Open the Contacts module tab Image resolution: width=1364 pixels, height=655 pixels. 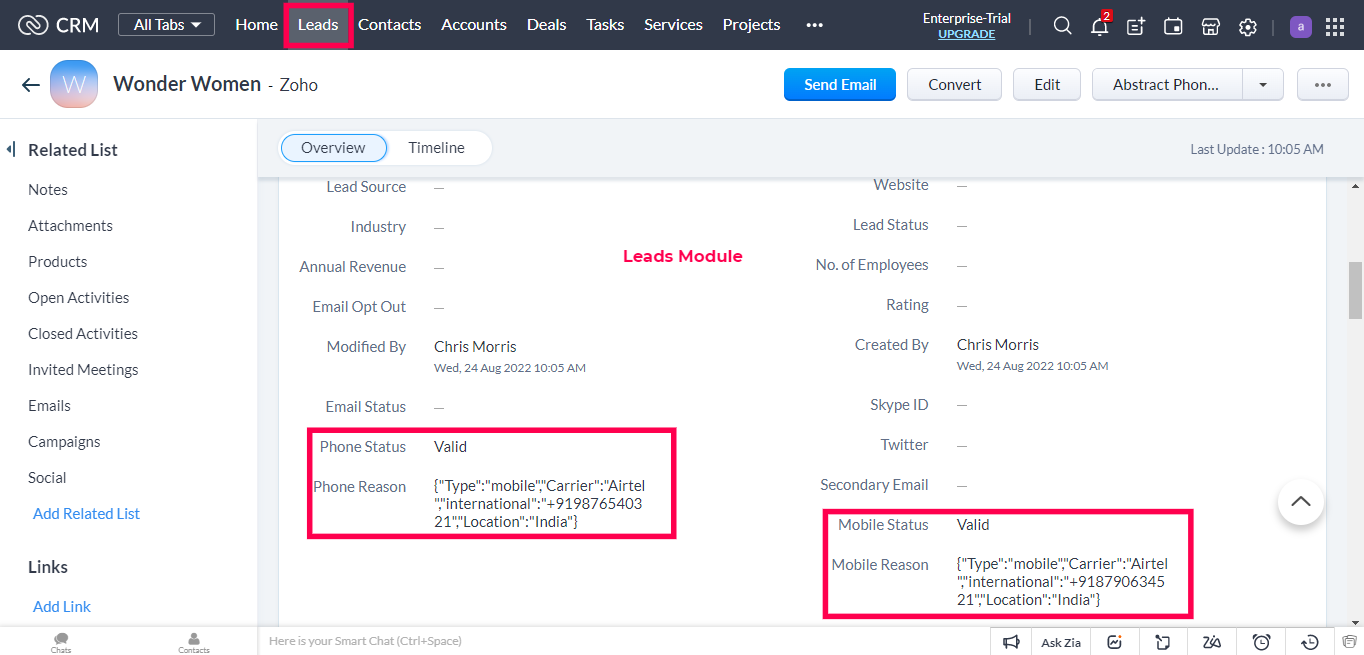389,25
